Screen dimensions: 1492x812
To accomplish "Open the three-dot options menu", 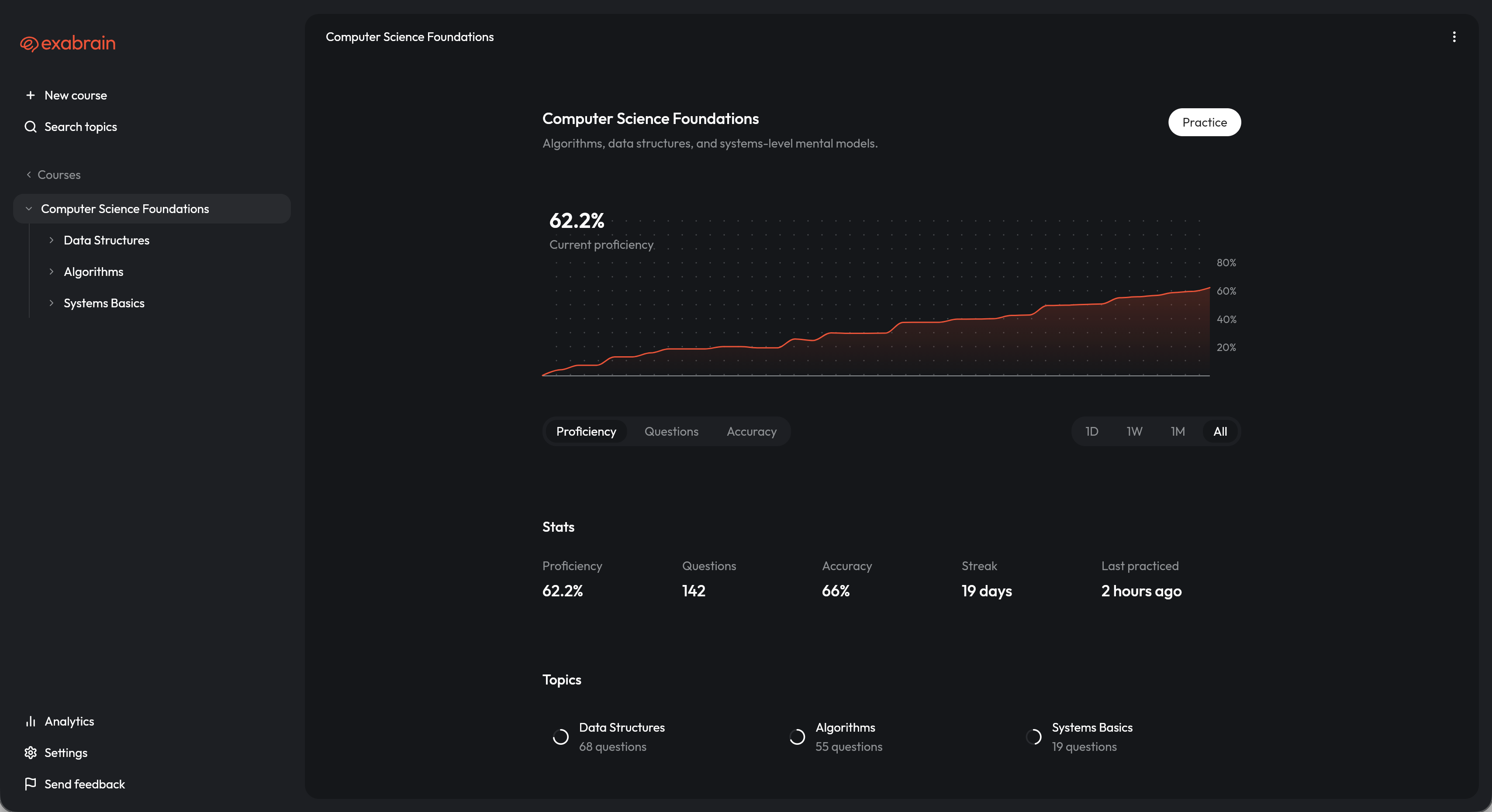I will pos(1454,37).
